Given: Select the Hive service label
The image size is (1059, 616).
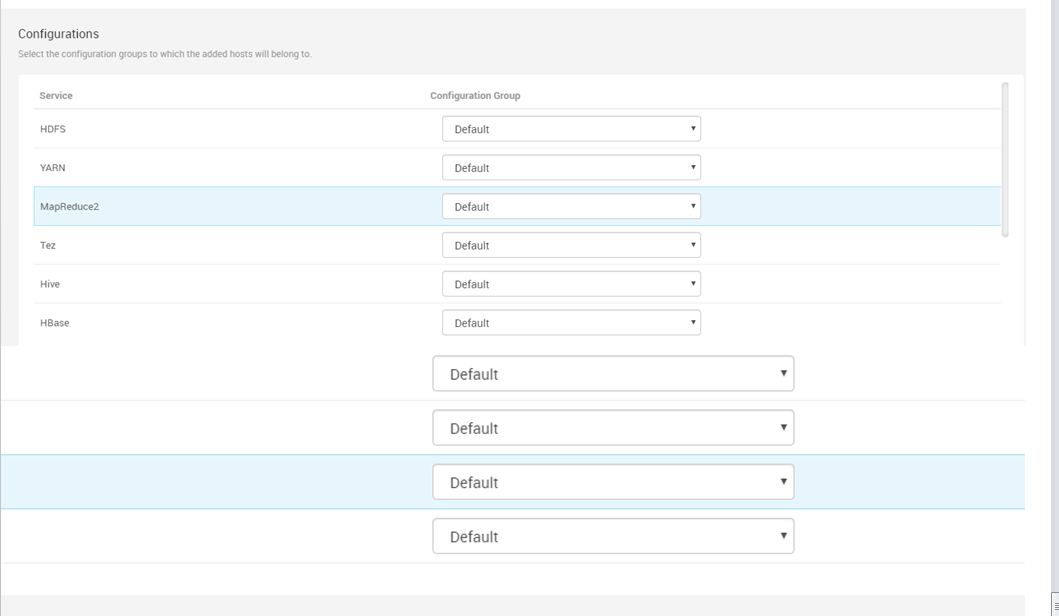Looking at the screenshot, I should (50, 284).
